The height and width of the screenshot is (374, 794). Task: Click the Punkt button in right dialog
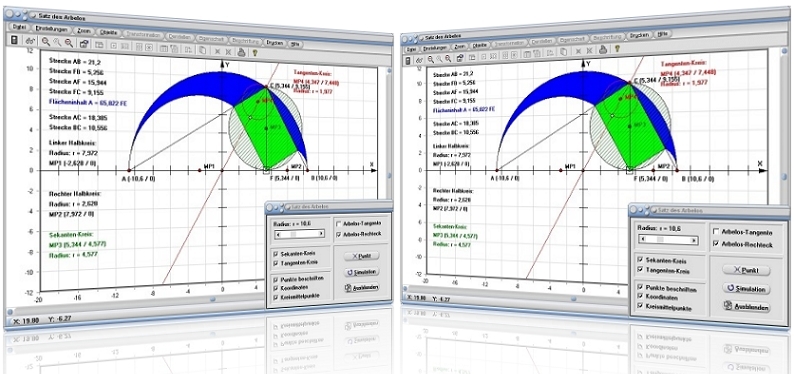tap(746, 270)
